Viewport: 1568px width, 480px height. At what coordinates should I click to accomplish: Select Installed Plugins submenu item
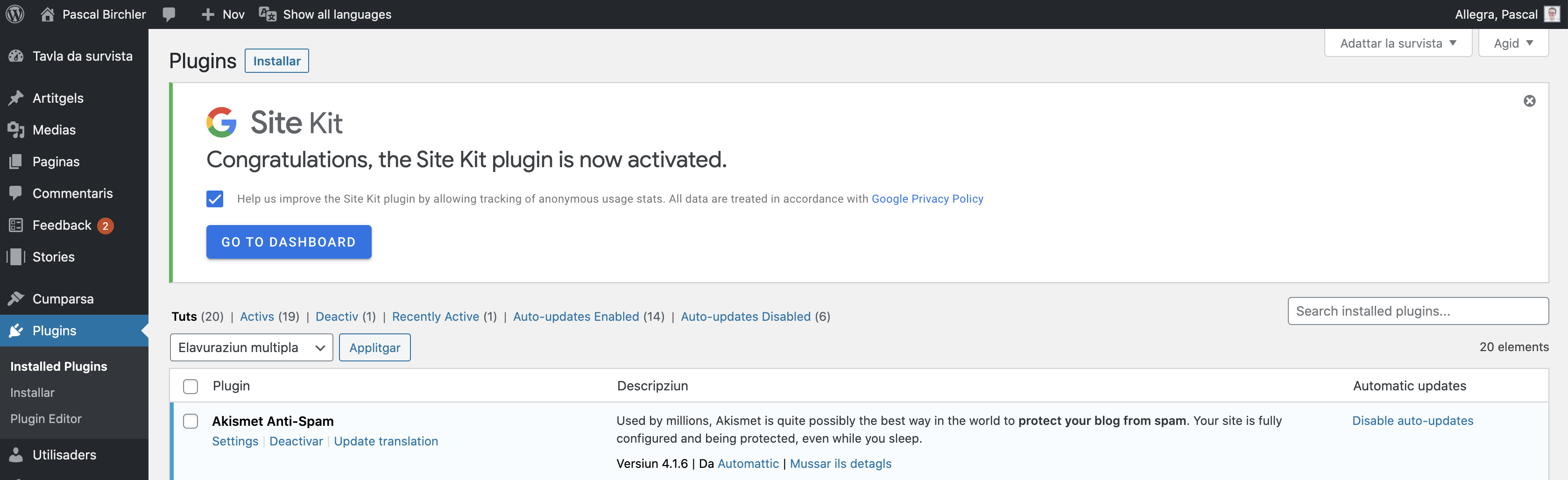[x=58, y=366]
